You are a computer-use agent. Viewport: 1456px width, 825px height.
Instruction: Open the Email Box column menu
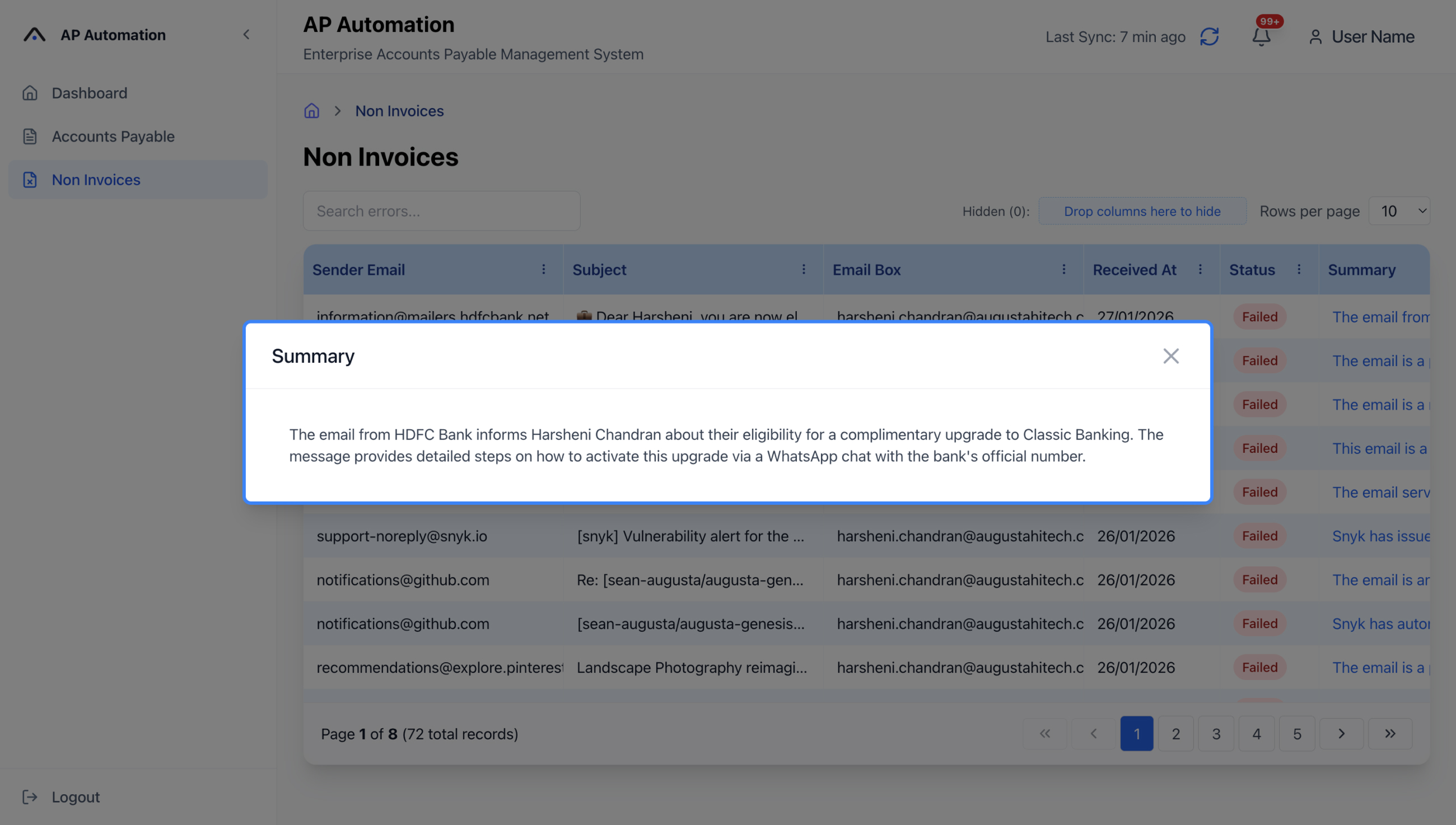pyautogui.click(x=1064, y=269)
